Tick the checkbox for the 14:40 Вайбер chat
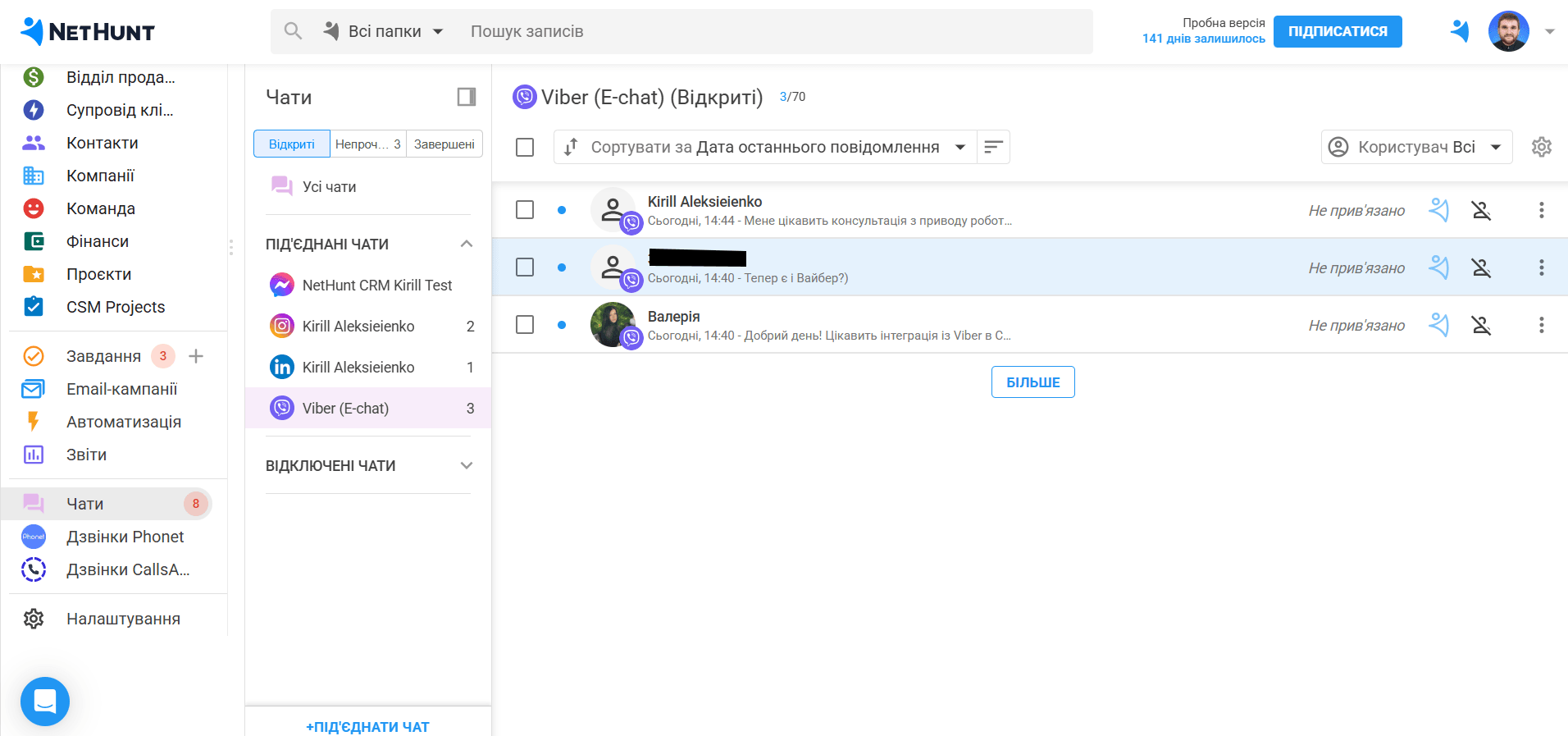Viewport: 1568px width, 736px height. pyautogui.click(x=525, y=267)
